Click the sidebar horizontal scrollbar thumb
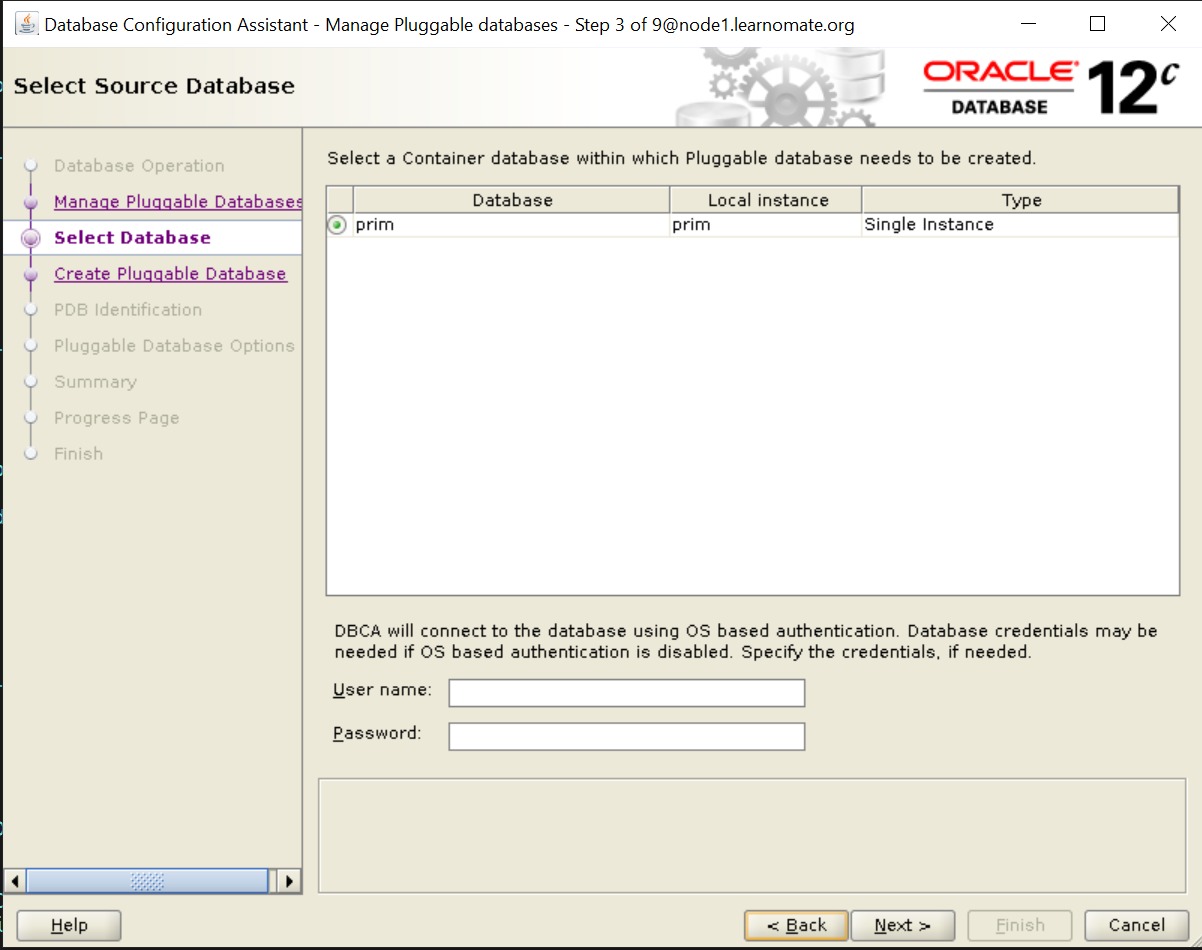 coord(147,881)
